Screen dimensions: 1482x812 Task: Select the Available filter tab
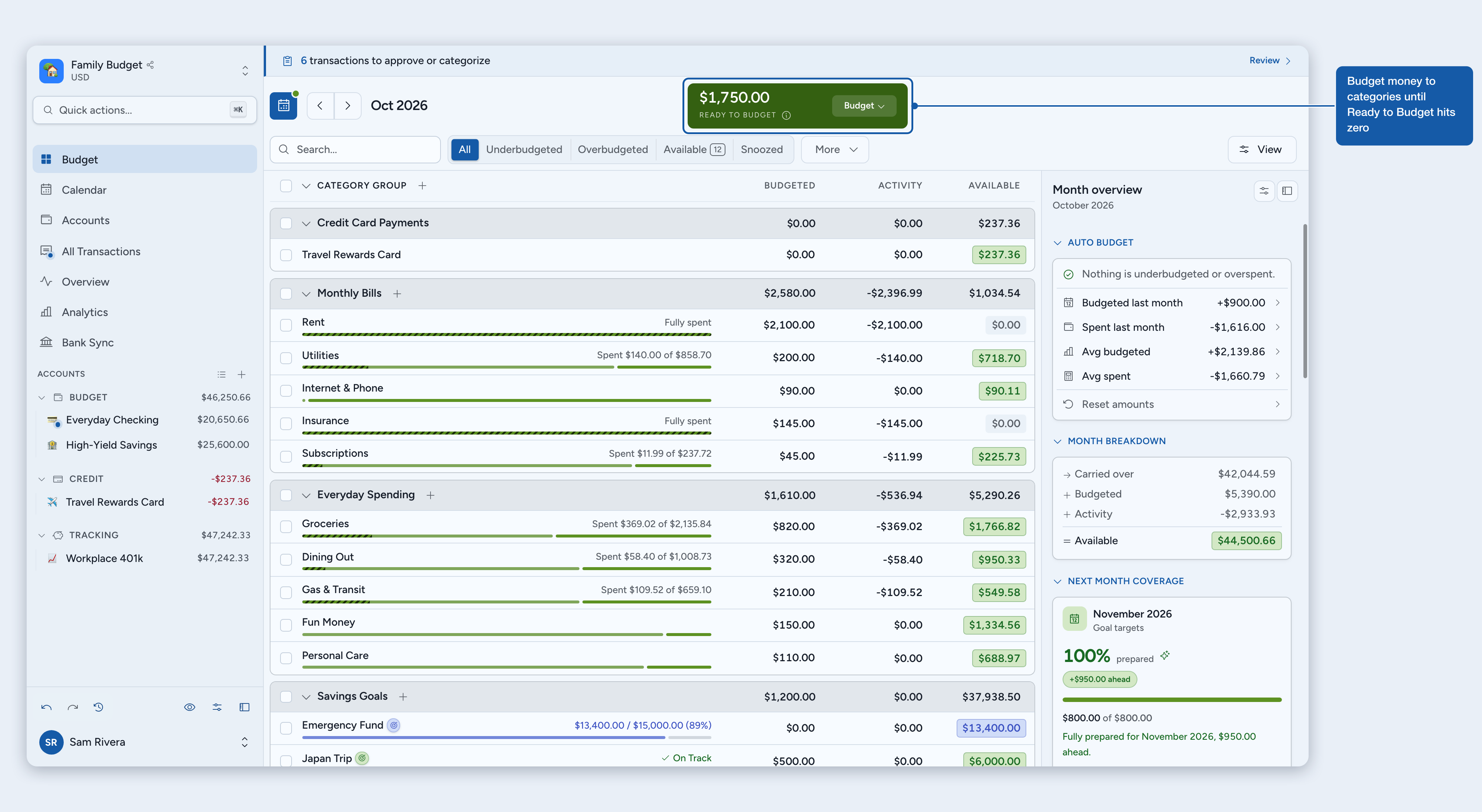point(694,150)
